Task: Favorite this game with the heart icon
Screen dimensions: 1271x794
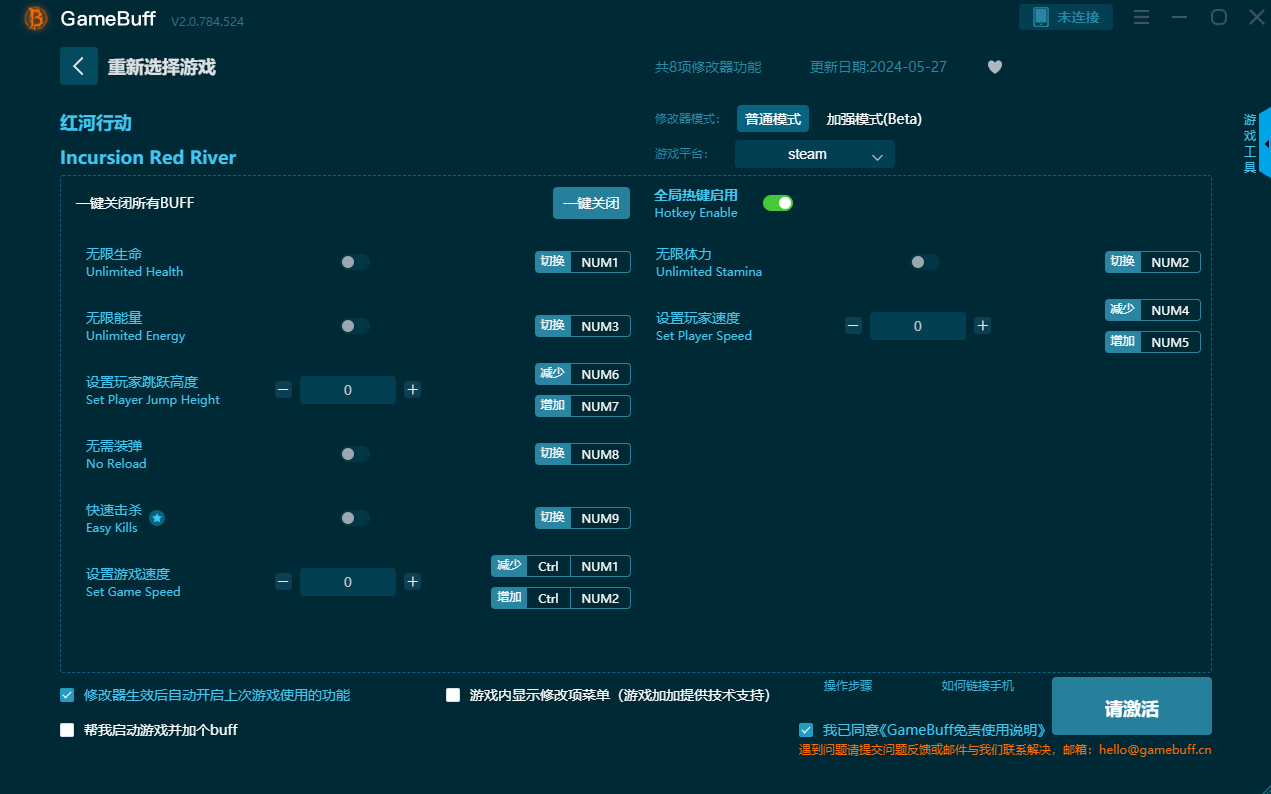Action: coord(995,67)
